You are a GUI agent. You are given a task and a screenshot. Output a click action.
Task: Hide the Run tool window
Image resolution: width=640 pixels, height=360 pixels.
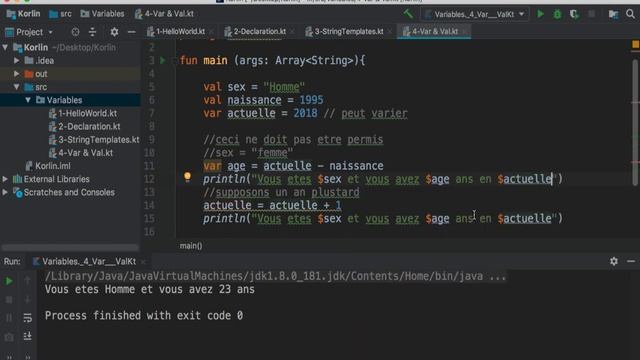(x=631, y=261)
